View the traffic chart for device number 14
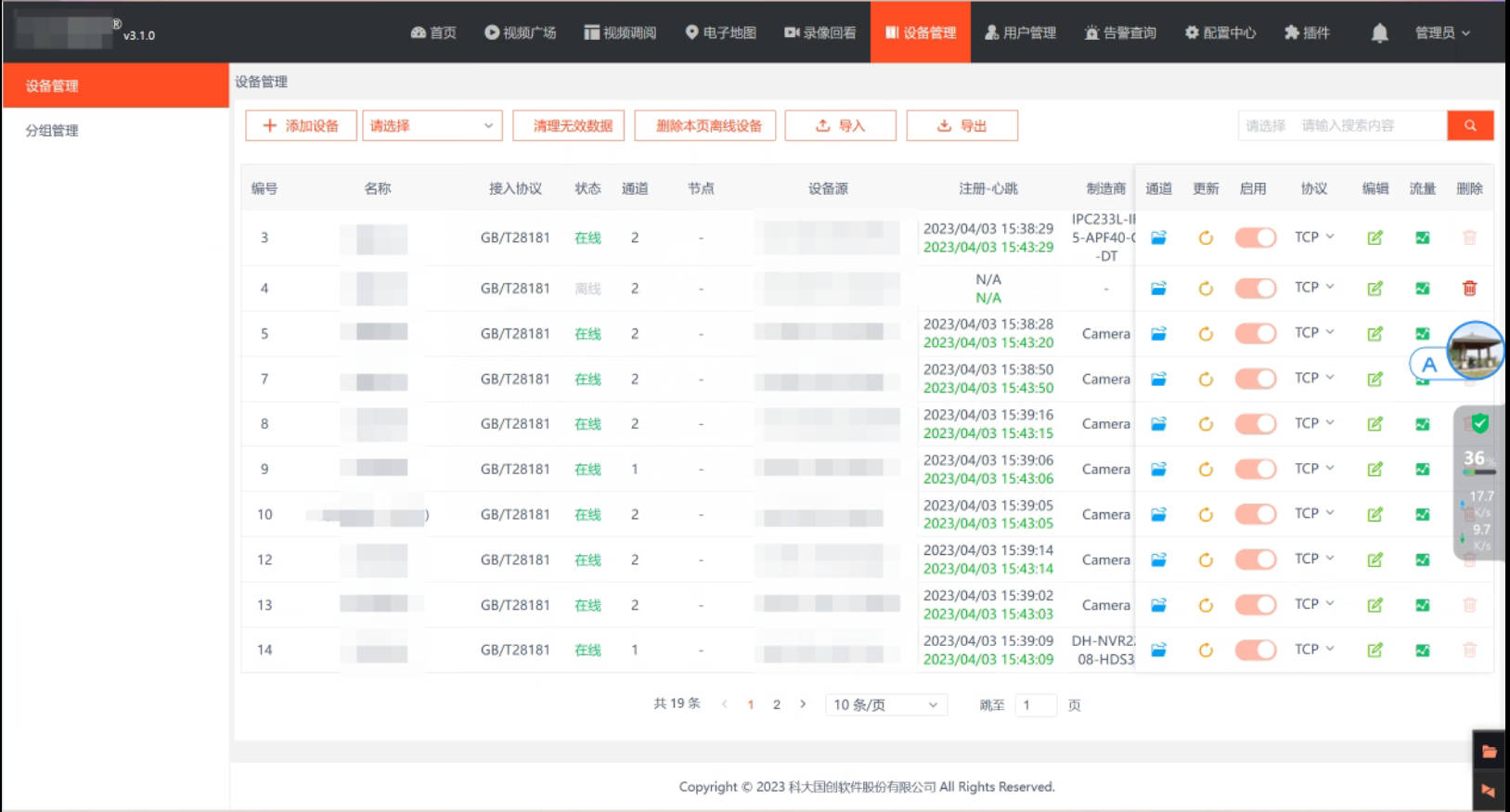The width and height of the screenshot is (1510, 812). coord(1422,651)
